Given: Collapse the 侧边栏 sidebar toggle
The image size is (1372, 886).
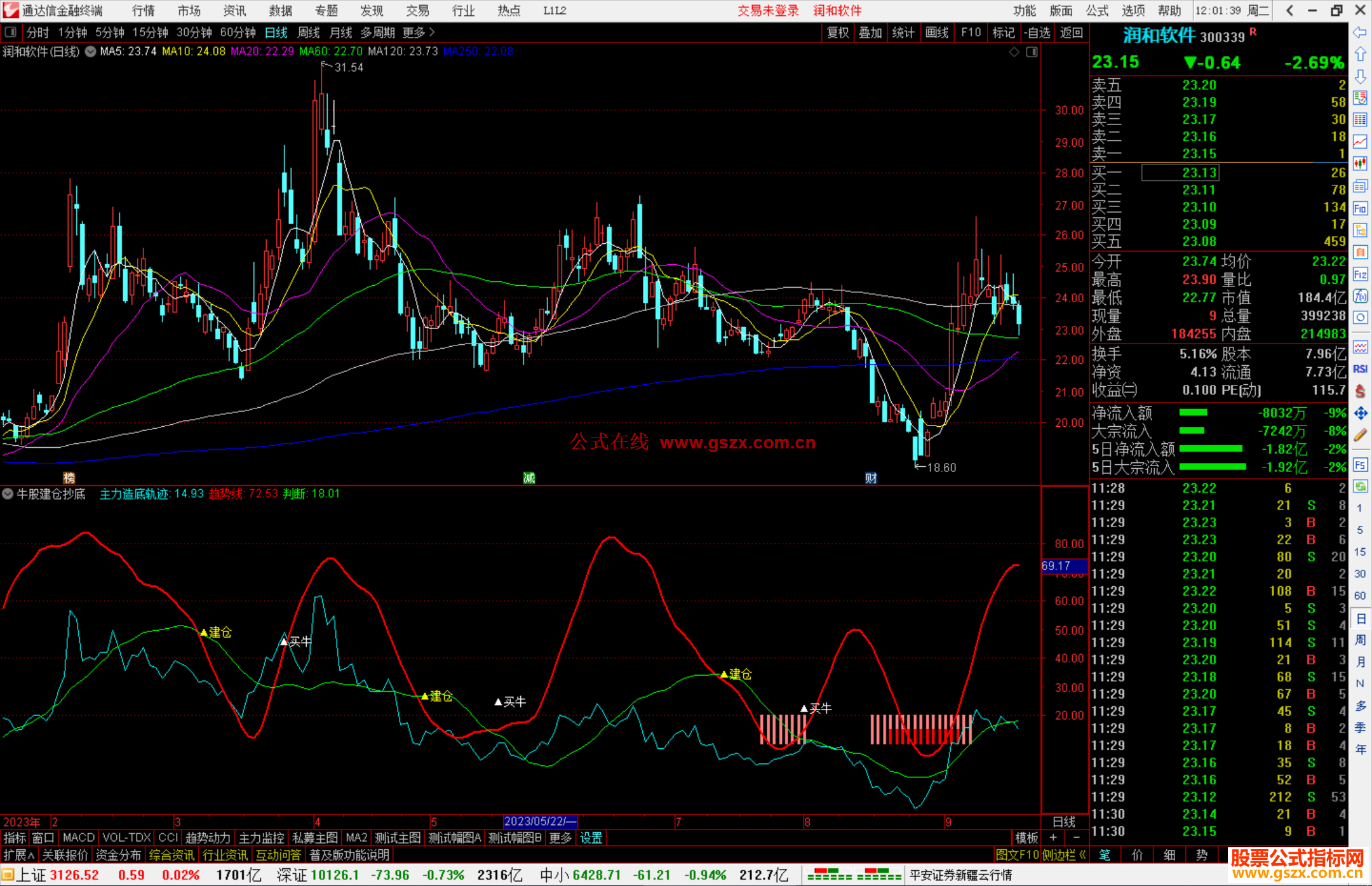Looking at the screenshot, I should (x=1064, y=855).
